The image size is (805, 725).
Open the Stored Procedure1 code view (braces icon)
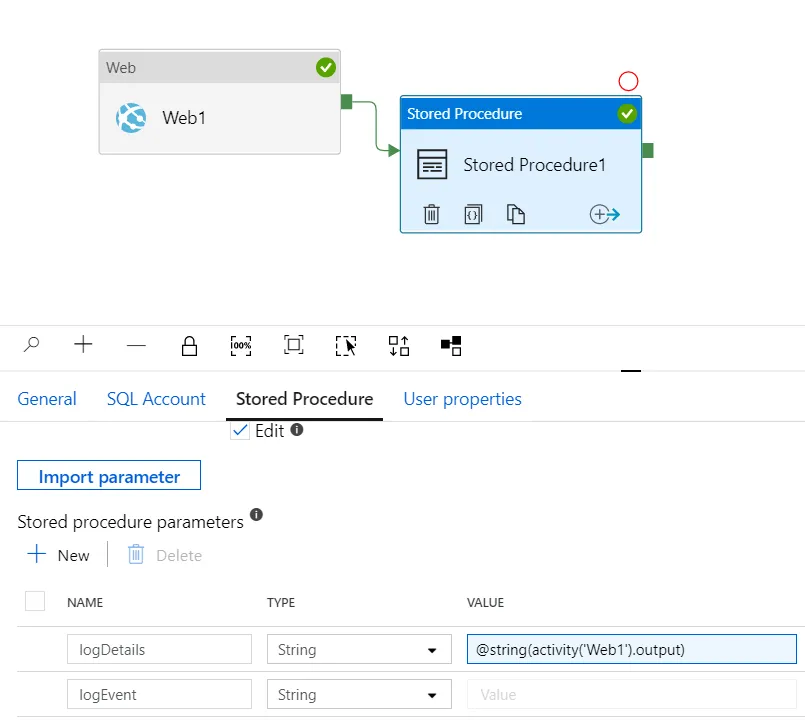point(473,214)
